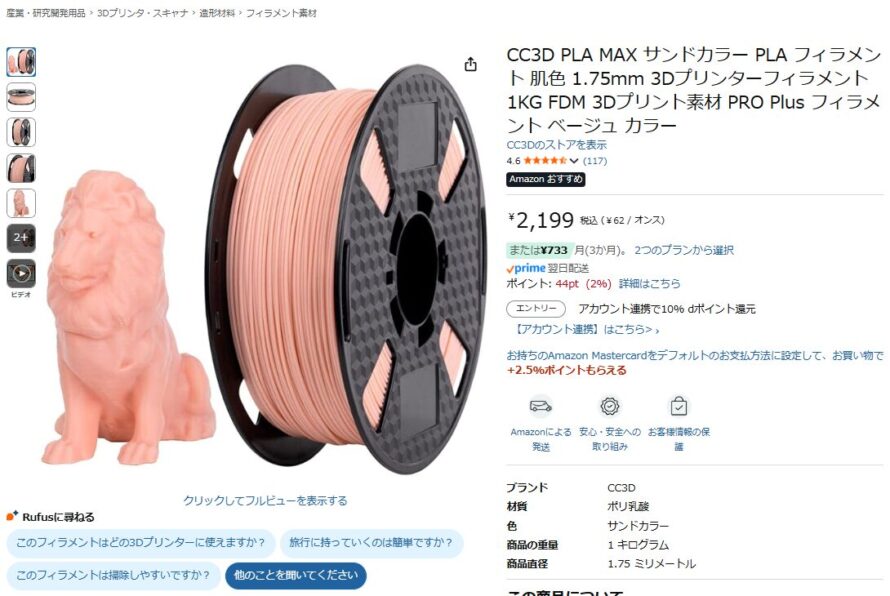Expand the star rating dropdown chevron
This screenshot has height=596, width=890.
[574, 161]
